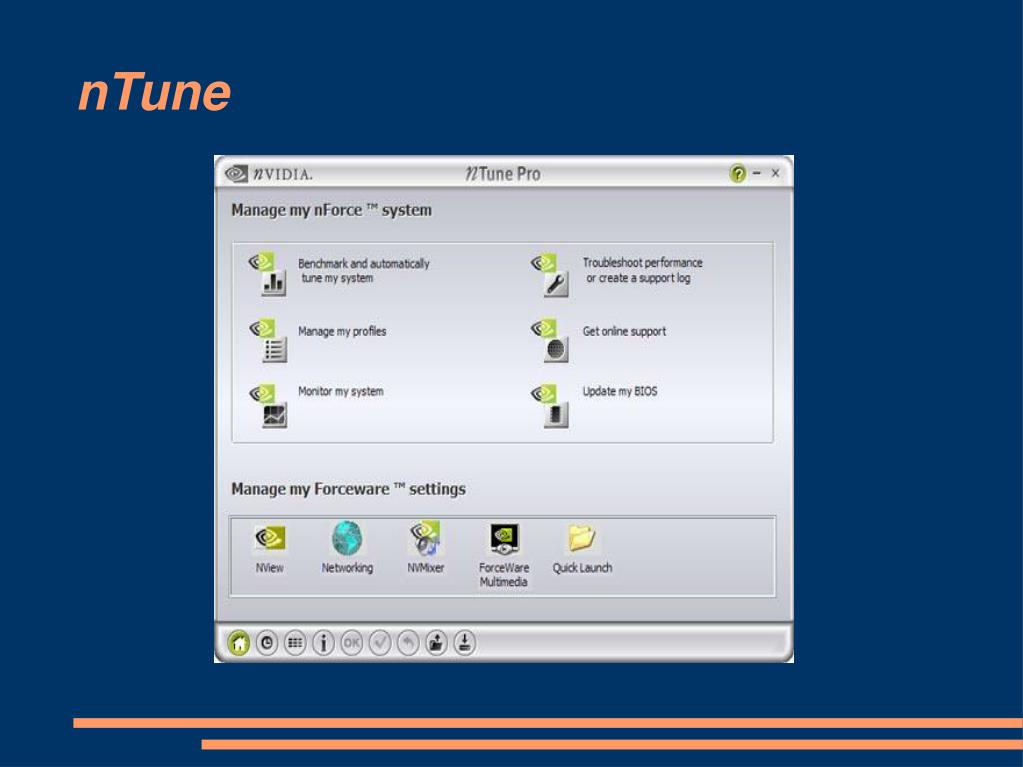Open the Get online support icon

pyautogui.click(x=550, y=340)
